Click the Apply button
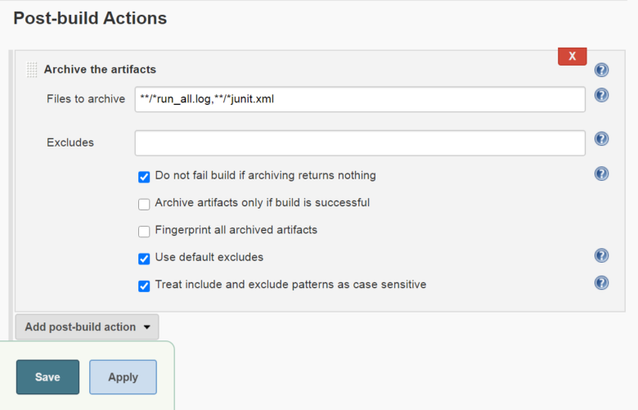 123,377
